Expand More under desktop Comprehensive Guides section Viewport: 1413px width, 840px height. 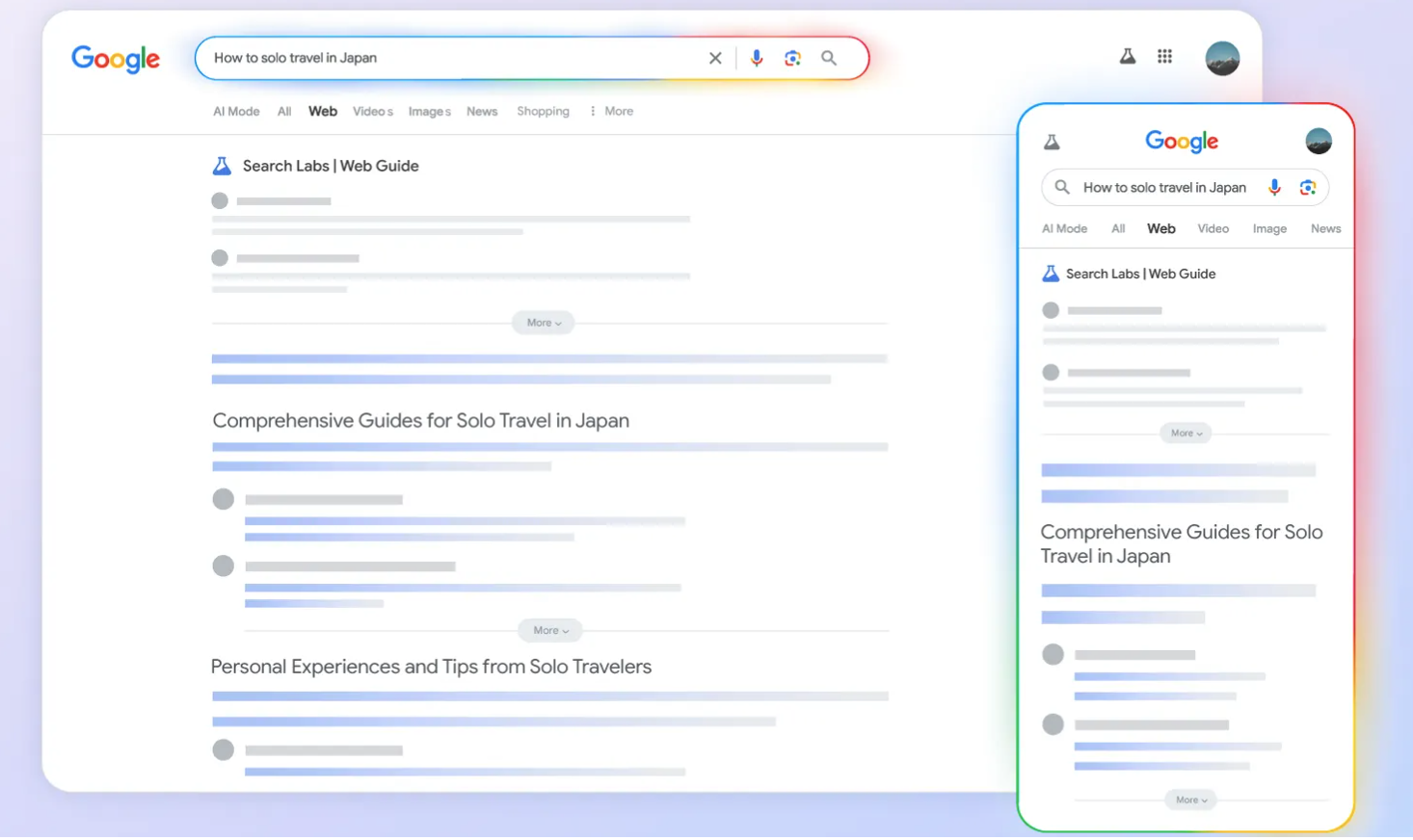click(x=550, y=630)
